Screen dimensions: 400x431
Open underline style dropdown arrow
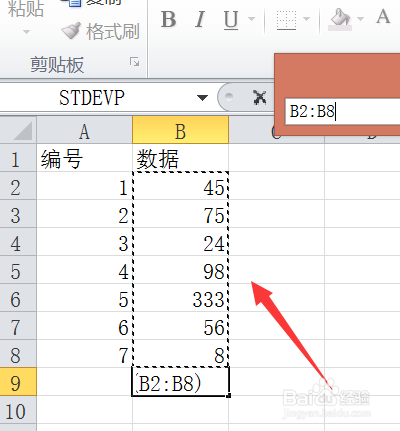(251, 19)
